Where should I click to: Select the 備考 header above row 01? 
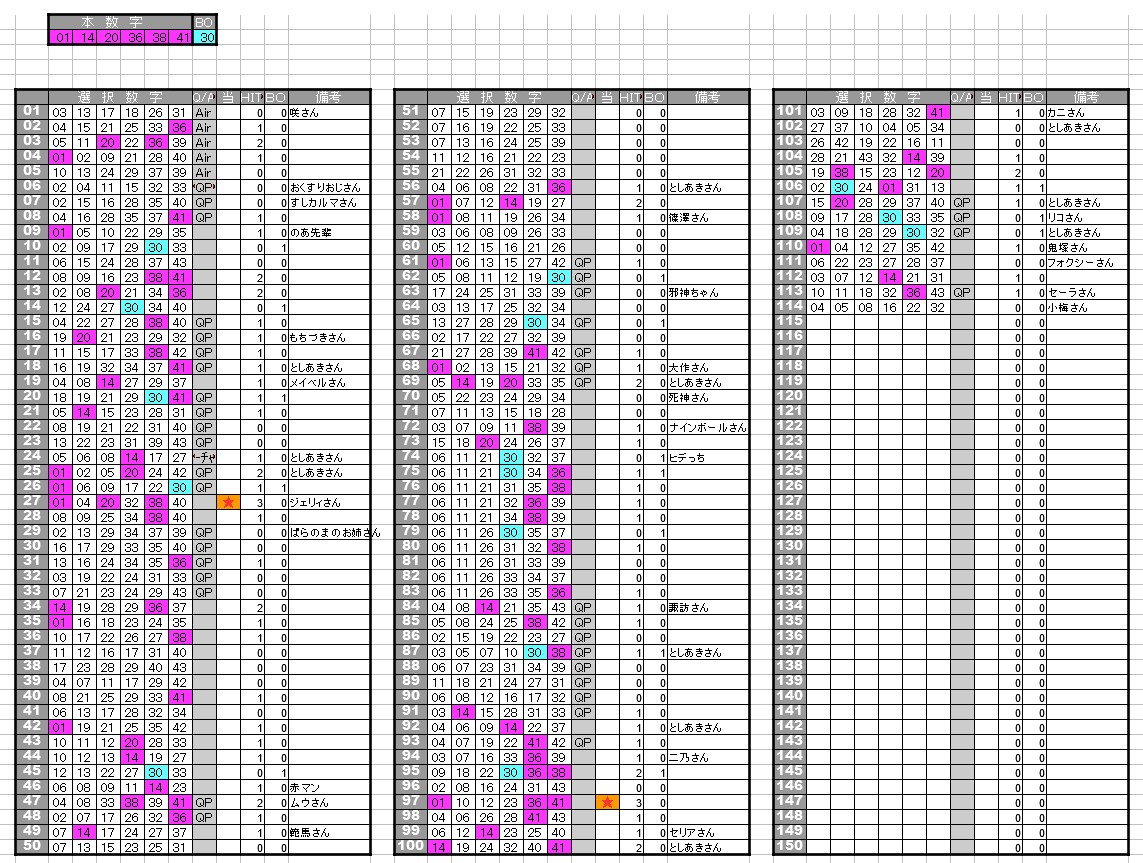coord(329,97)
